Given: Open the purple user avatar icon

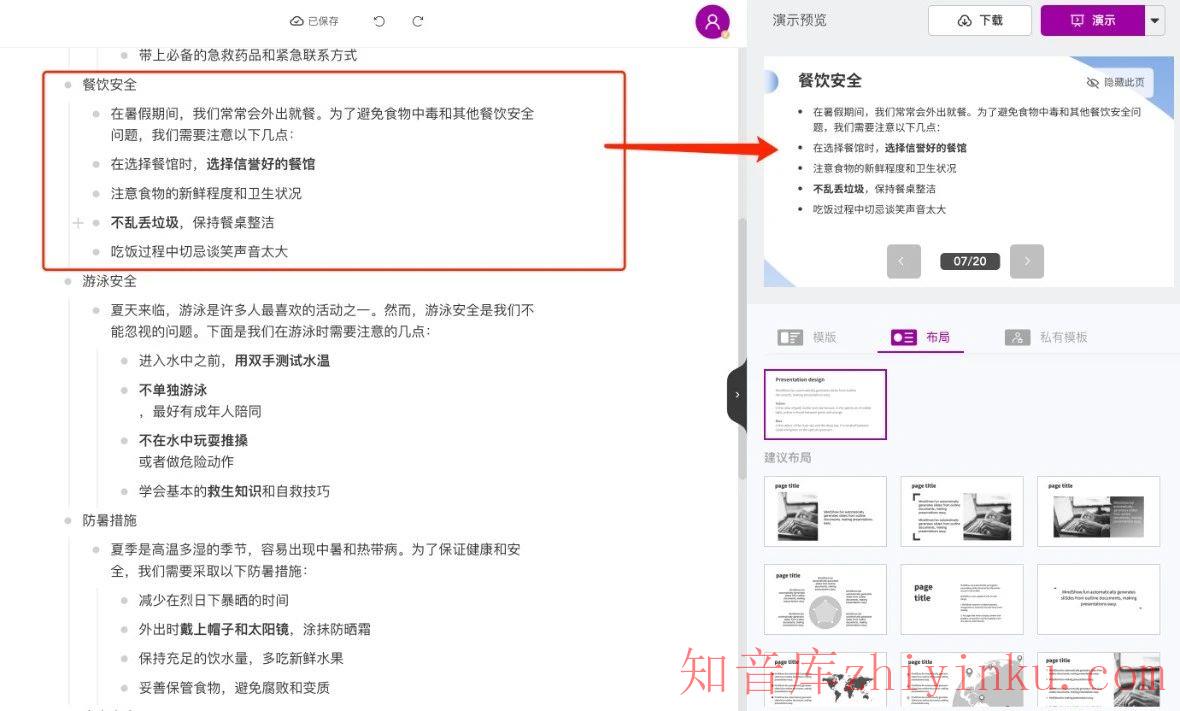Looking at the screenshot, I should [712, 21].
